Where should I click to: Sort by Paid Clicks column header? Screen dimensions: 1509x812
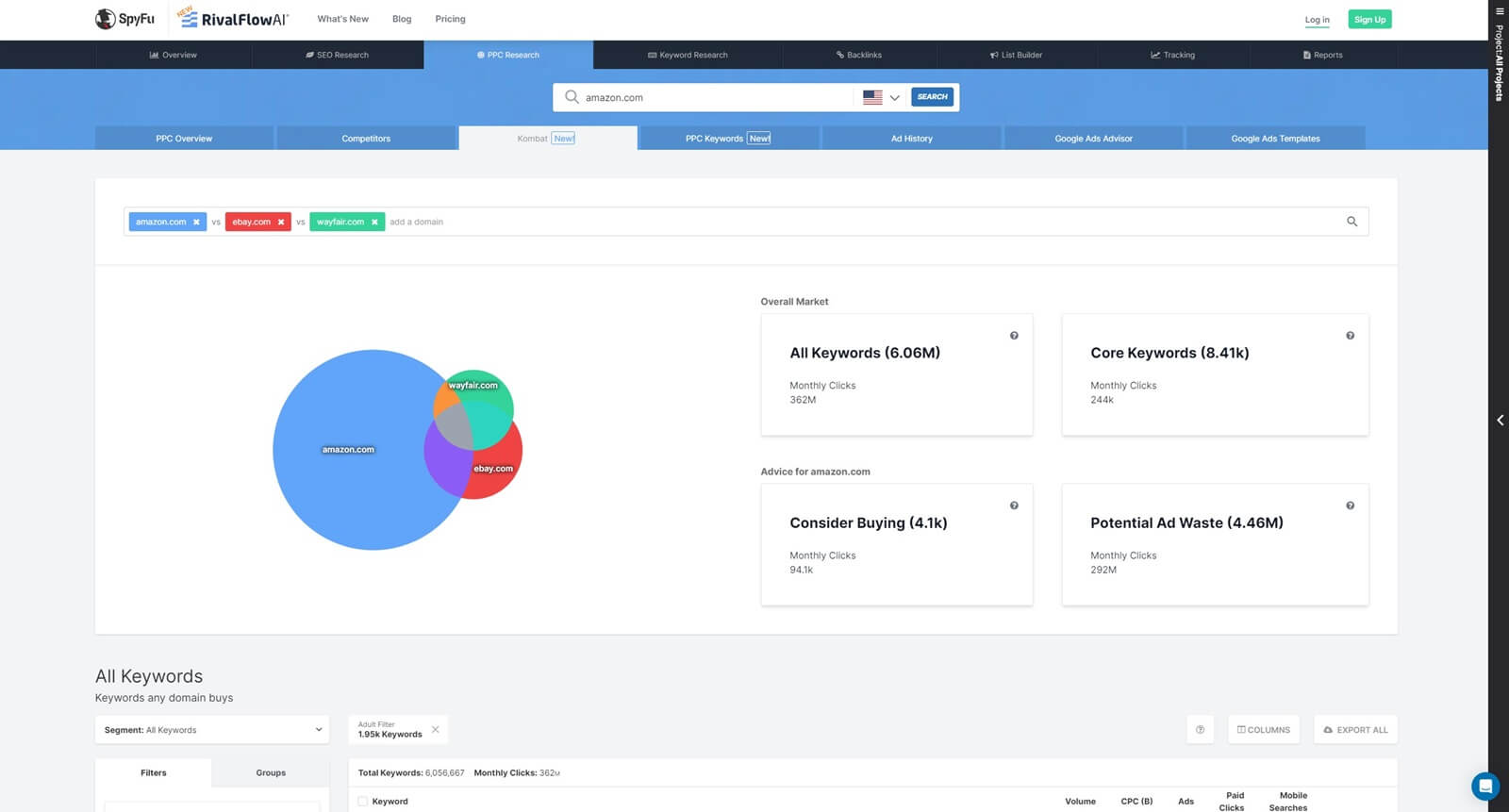tap(1232, 802)
